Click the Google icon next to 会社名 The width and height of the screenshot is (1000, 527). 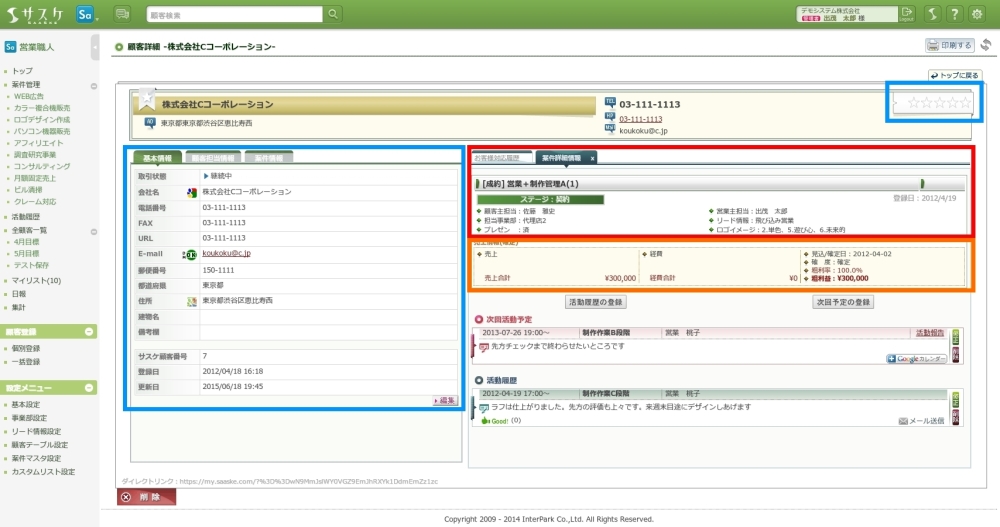tap(192, 191)
